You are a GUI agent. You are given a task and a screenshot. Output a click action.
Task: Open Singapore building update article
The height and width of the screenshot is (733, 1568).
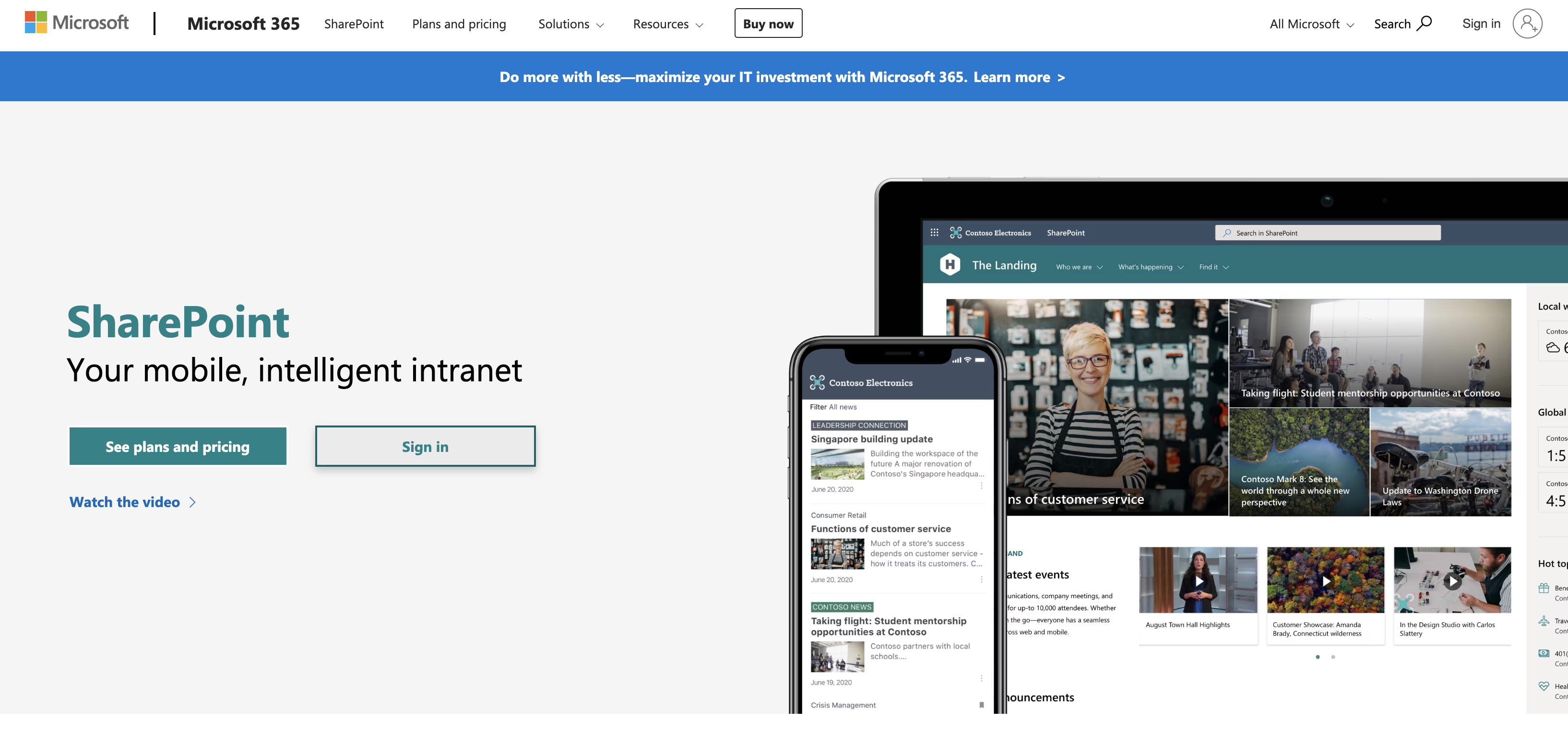tap(872, 439)
